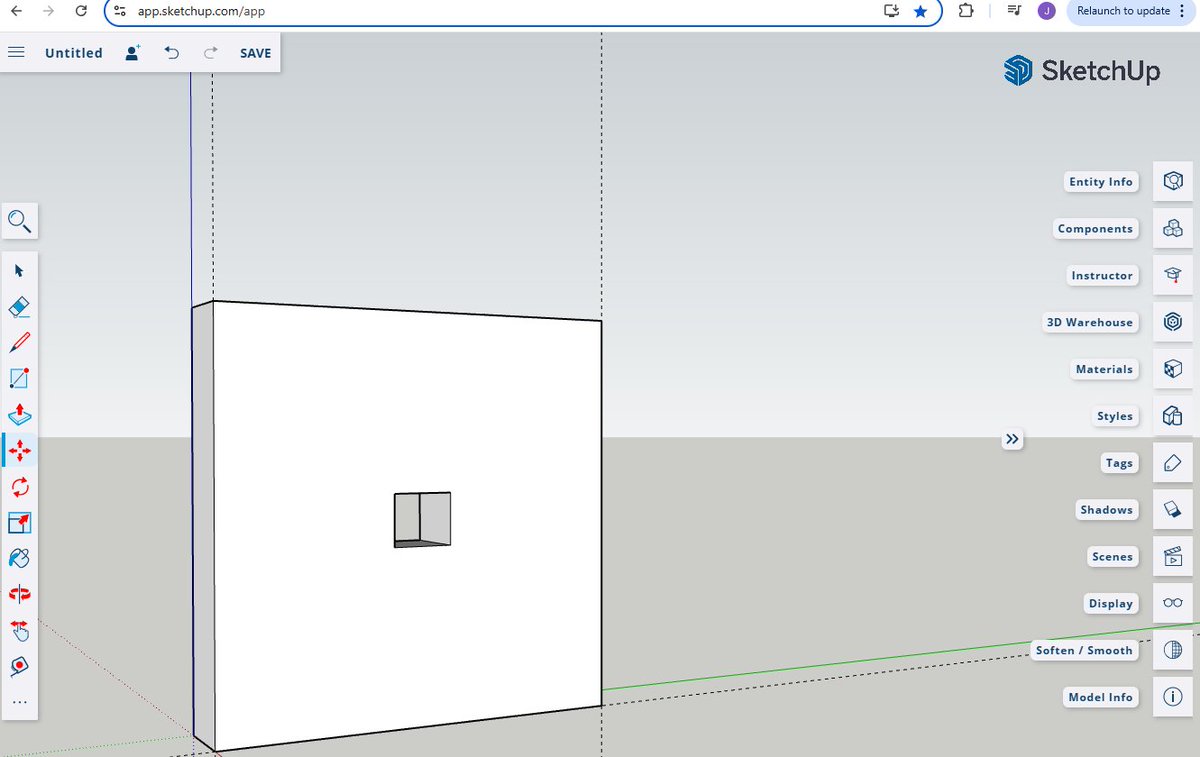Redo the last undone action
Image resolution: width=1200 pixels, height=757 pixels.
click(x=210, y=53)
